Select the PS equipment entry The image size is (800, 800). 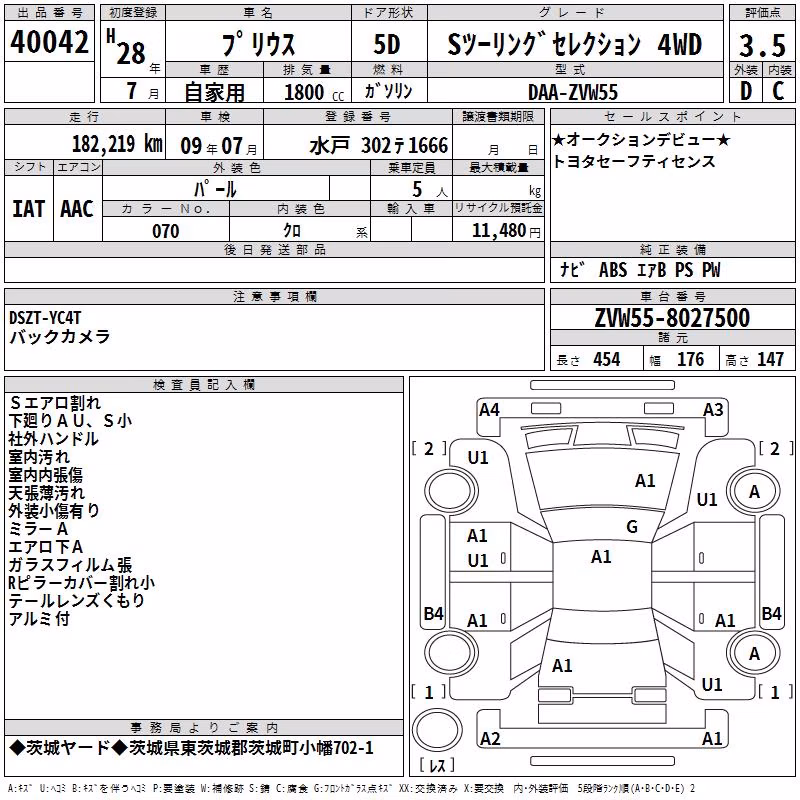click(x=684, y=270)
